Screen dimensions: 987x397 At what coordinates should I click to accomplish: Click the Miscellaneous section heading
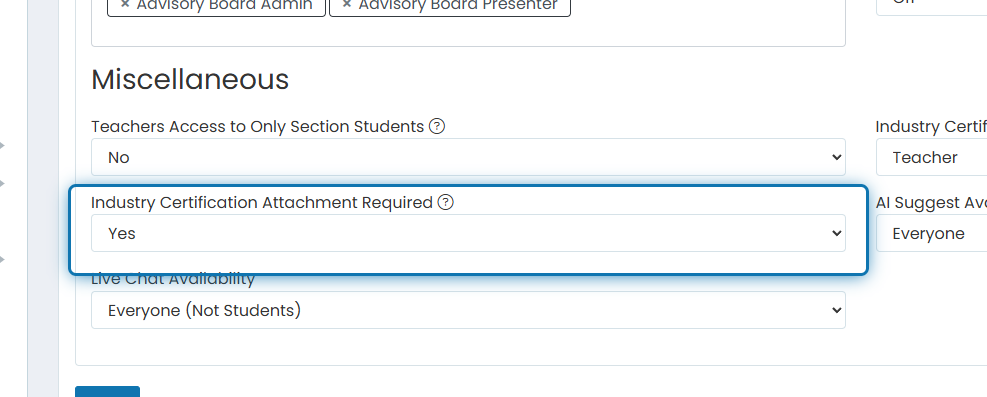(x=190, y=80)
